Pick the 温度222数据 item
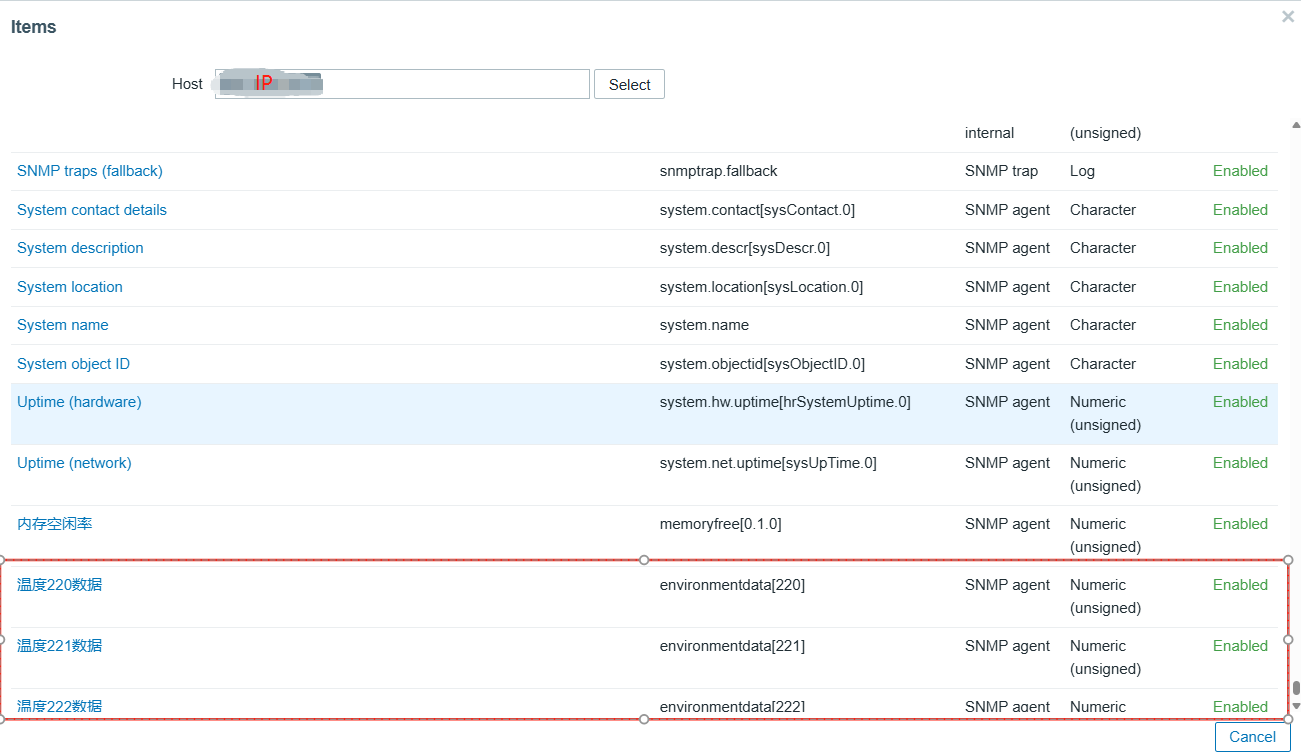The height and width of the screenshot is (756, 1301). click(x=60, y=706)
